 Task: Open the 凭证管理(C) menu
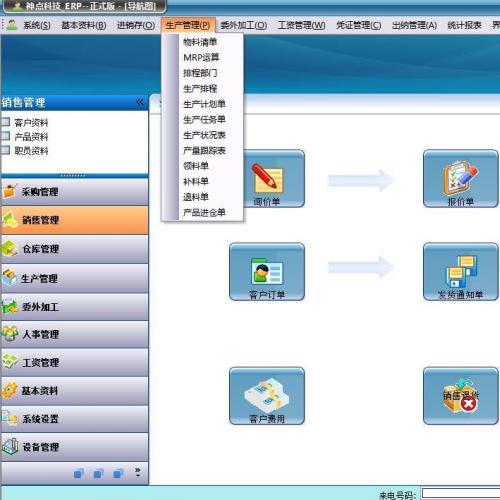point(358,25)
